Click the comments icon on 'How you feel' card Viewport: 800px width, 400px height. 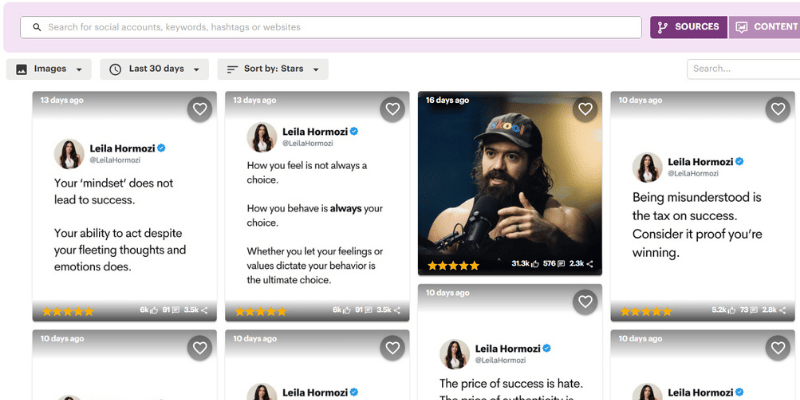pos(368,310)
